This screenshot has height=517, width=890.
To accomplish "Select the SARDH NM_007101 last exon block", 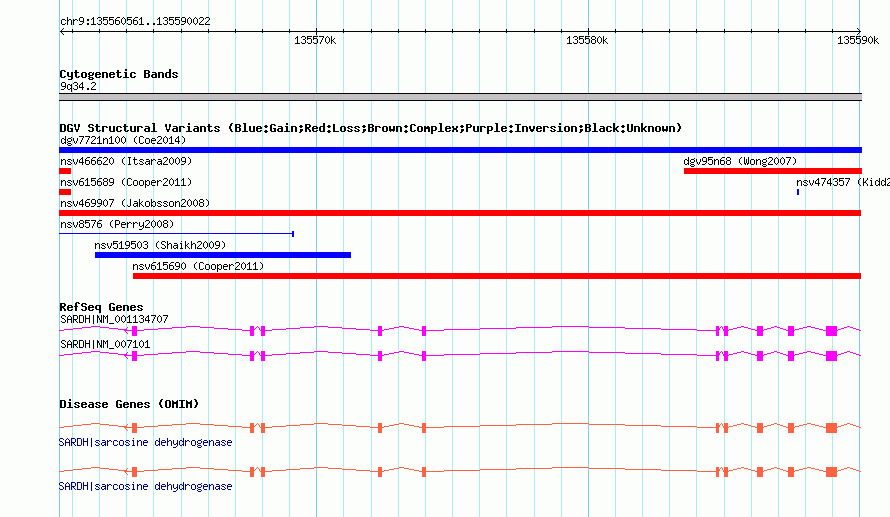I will click(x=832, y=356).
